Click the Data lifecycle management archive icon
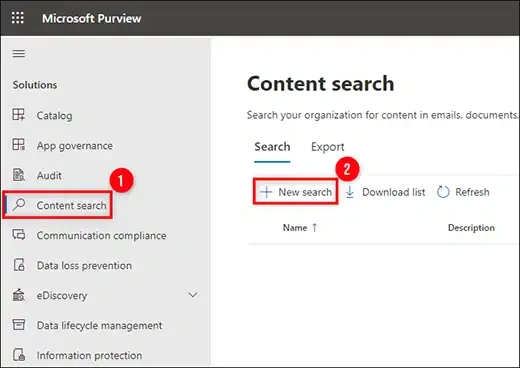The height and width of the screenshot is (368, 520). click(19, 324)
